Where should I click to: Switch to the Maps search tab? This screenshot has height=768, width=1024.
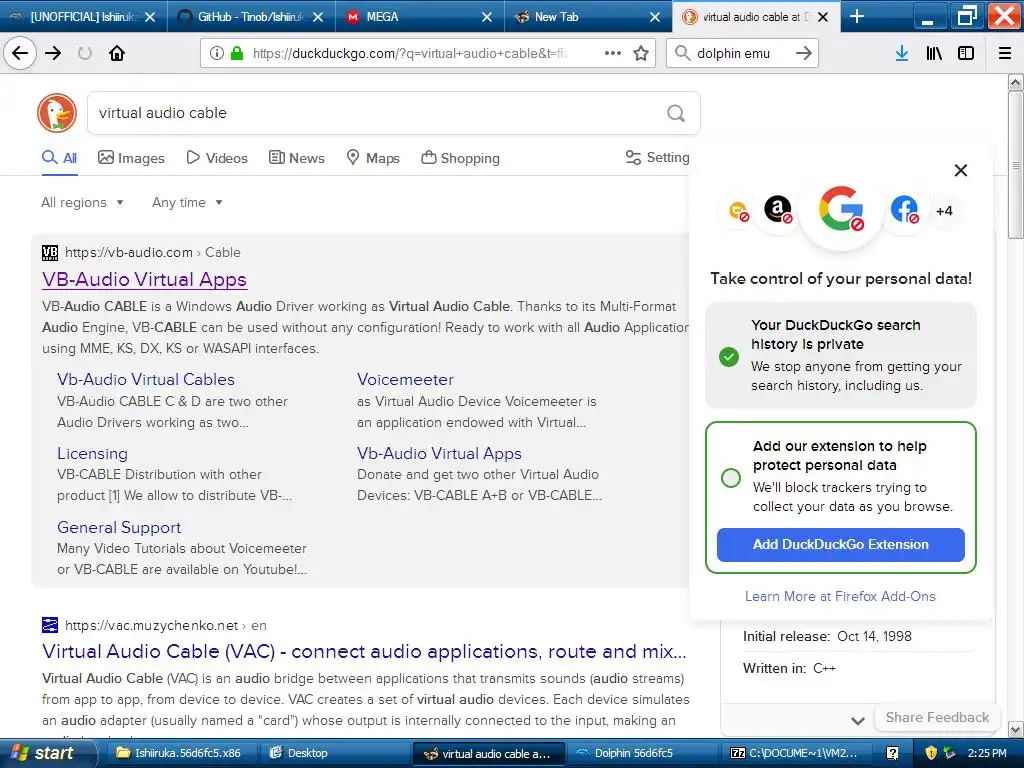[373, 158]
